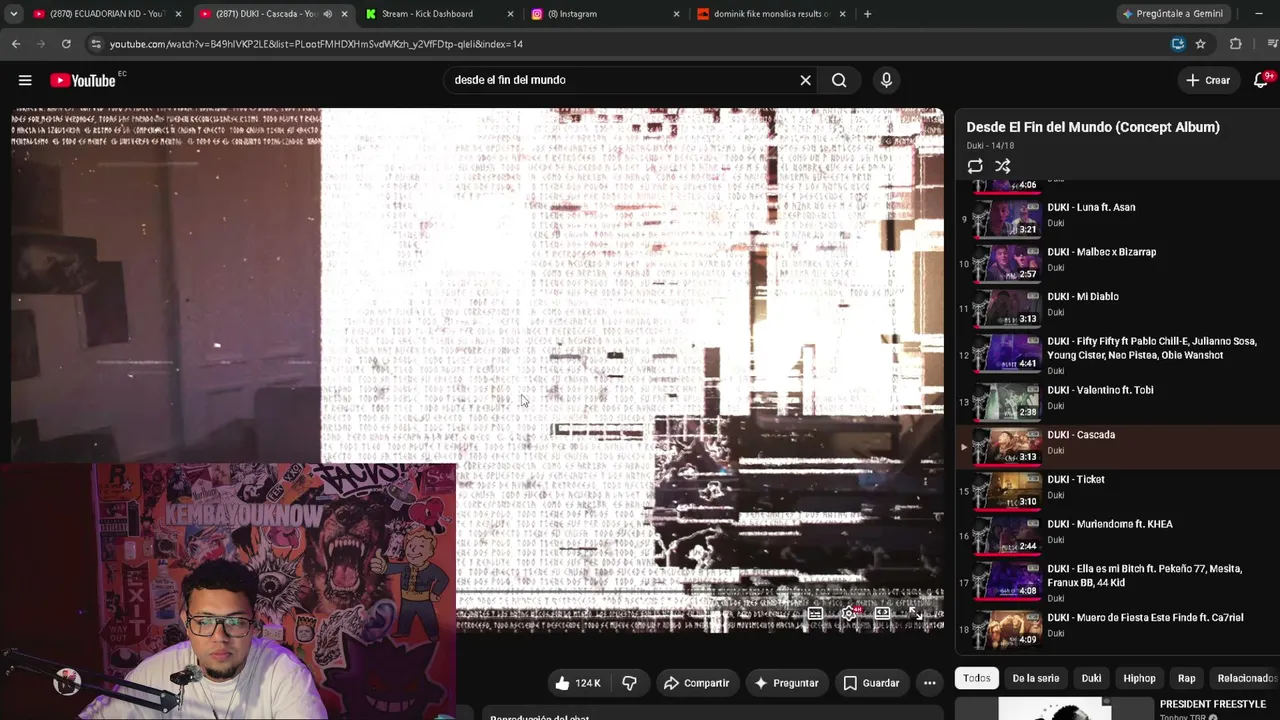Select the Relacionados filter chip
The width and height of the screenshot is (1280, 720).
[1244, 678]
